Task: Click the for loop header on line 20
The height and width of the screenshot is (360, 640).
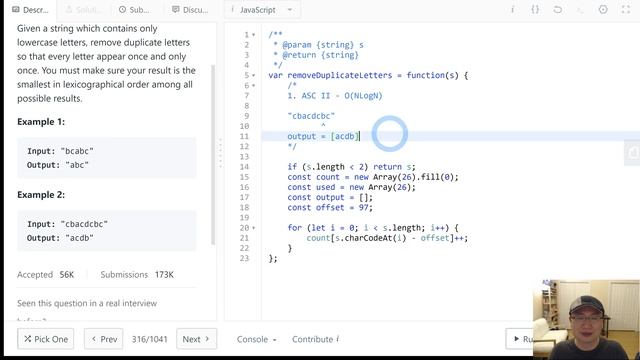Action: click(x=373, y=228)
